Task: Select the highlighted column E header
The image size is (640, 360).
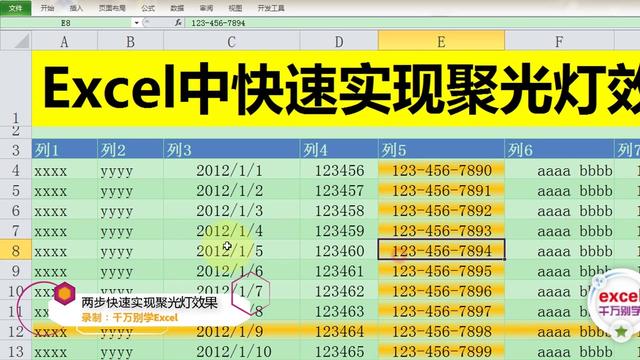Action: (441, 41)
